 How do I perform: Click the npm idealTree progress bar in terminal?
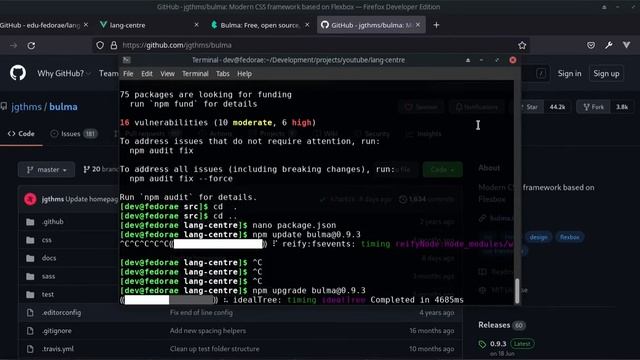[x=169, y=300]
